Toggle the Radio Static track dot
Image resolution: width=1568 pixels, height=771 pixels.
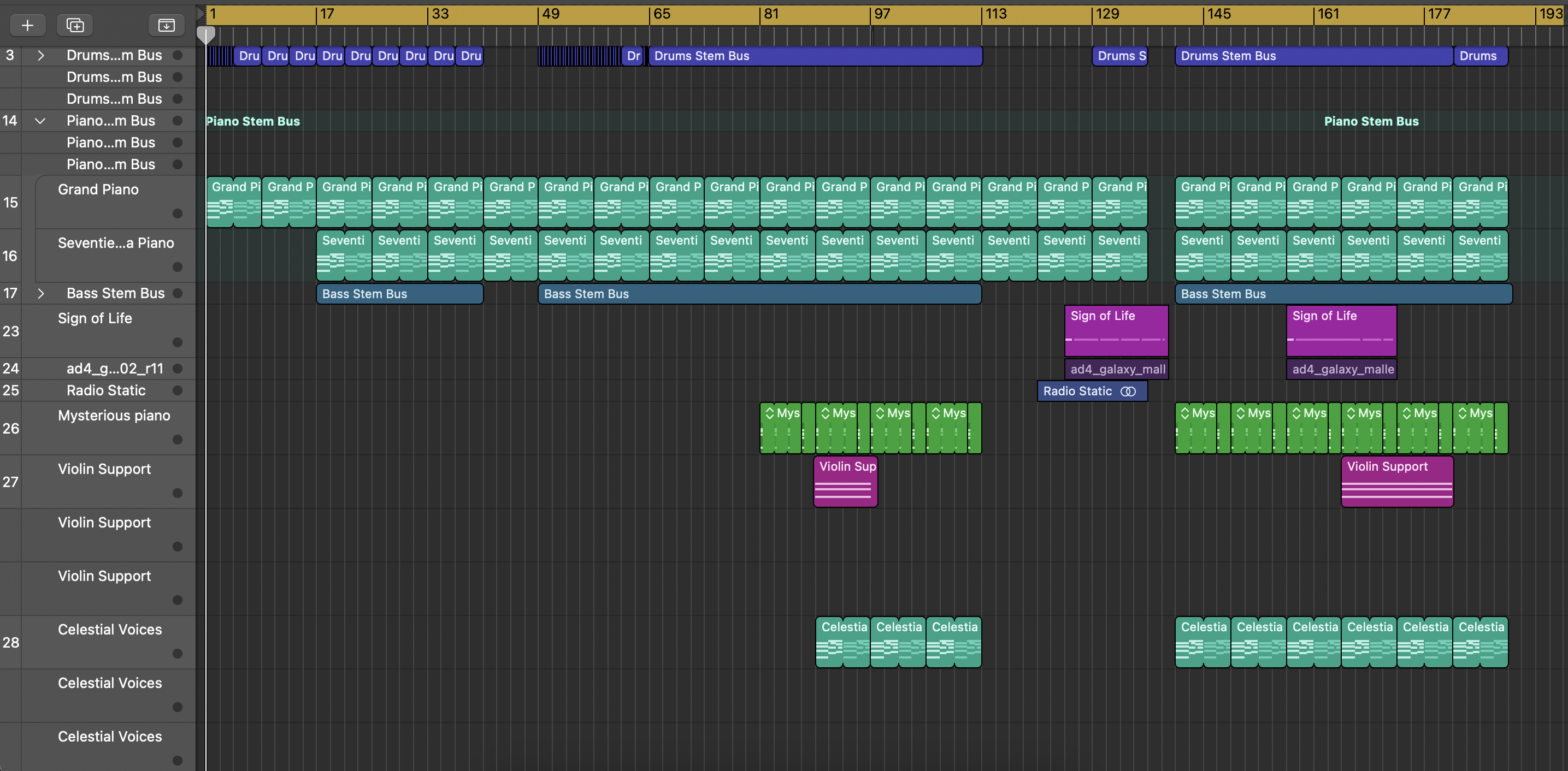[178, 390]
